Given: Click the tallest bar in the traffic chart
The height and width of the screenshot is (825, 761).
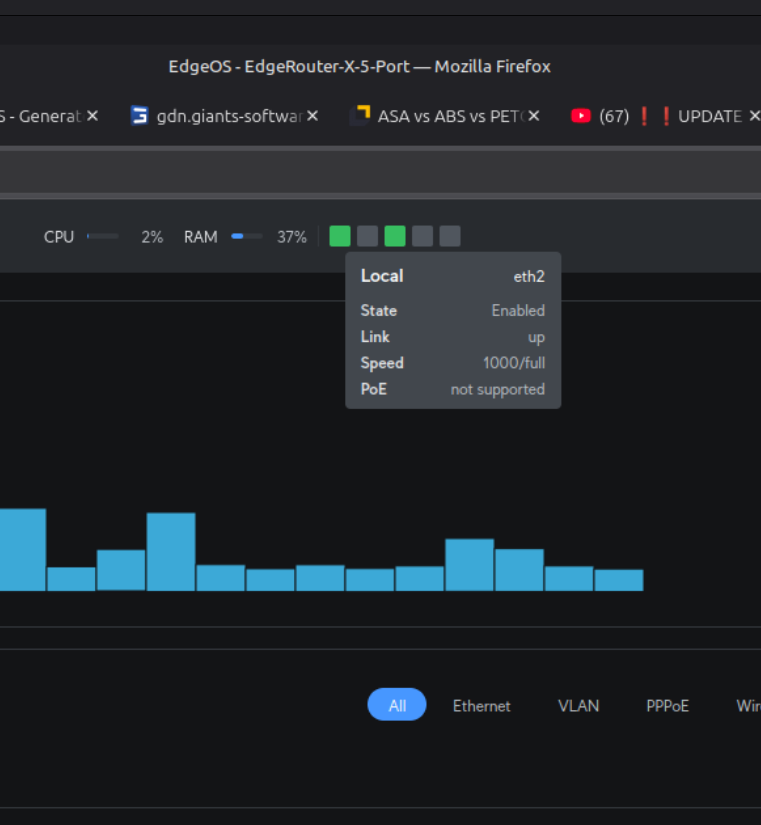Looking at the screenshot, I should point(23,549).
